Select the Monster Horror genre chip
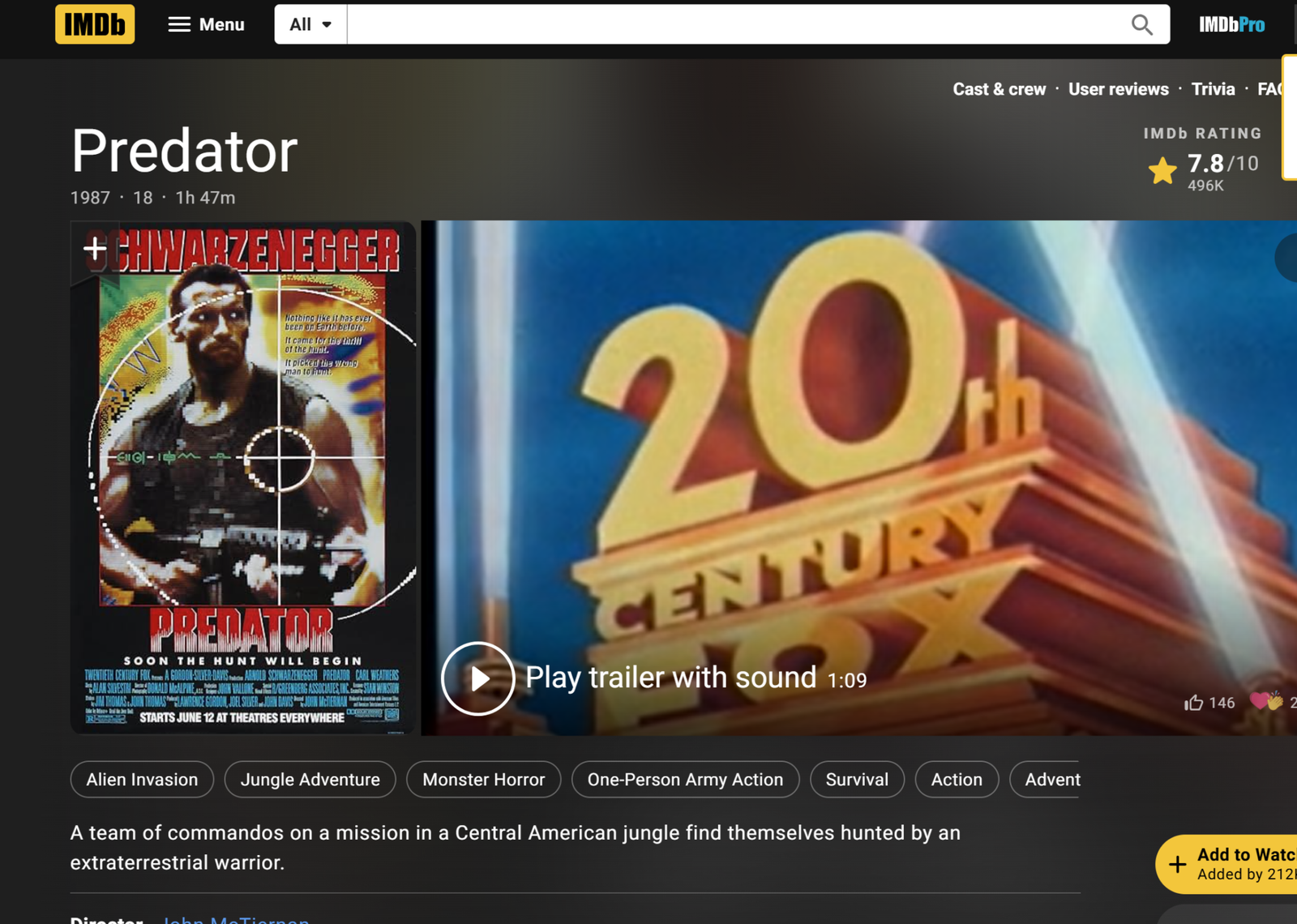Image resolution: width=1297 pixels, height=924 pixels. tap(483, 780)
